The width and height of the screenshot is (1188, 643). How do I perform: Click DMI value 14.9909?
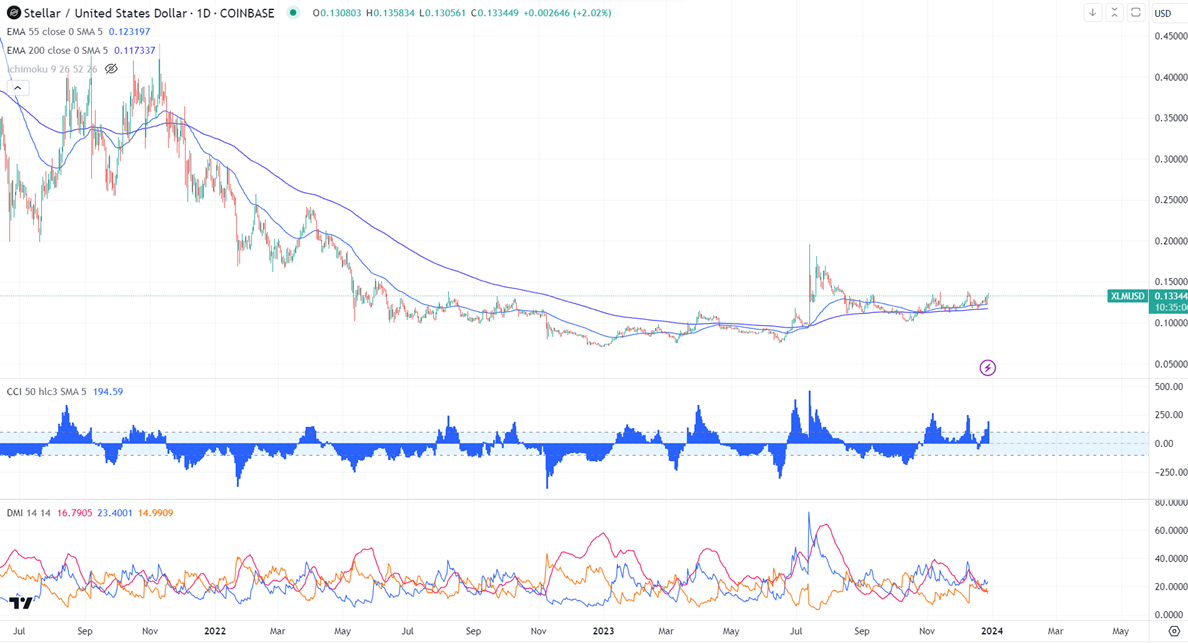point(155,513)
